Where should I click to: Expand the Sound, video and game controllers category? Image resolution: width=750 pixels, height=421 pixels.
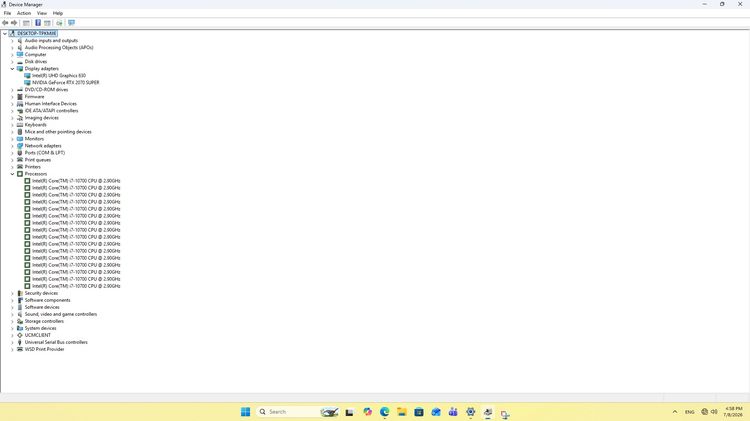[x=12, y=314]
